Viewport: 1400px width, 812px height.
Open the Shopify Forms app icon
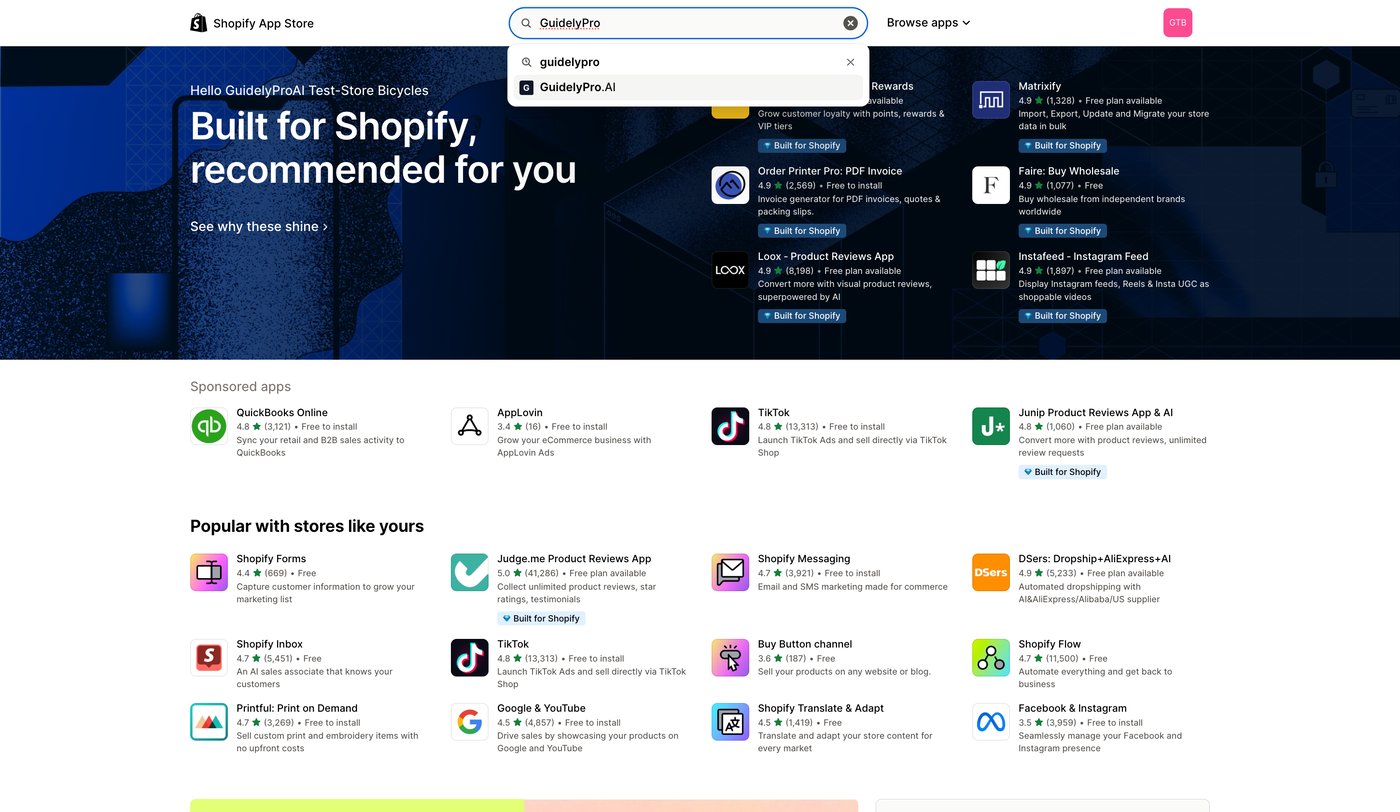click(209, 572)
